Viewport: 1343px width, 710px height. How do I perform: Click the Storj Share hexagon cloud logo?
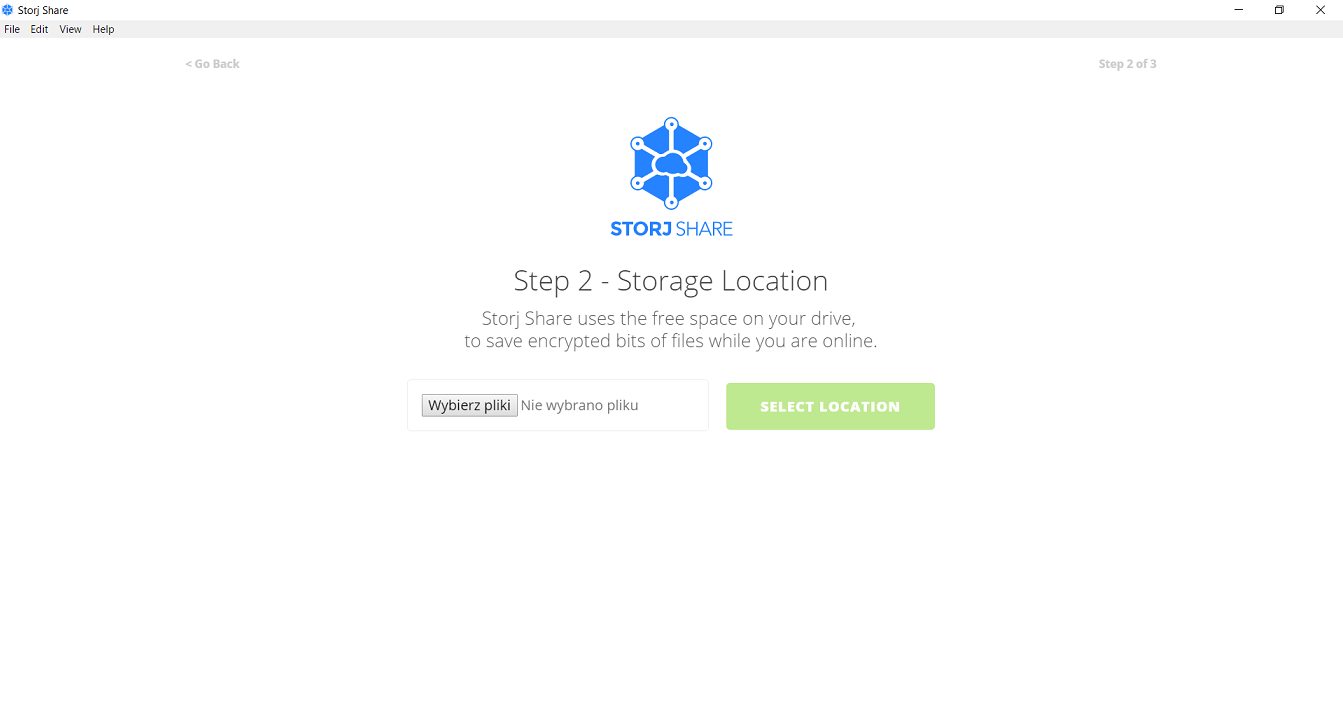pos(671,163)
